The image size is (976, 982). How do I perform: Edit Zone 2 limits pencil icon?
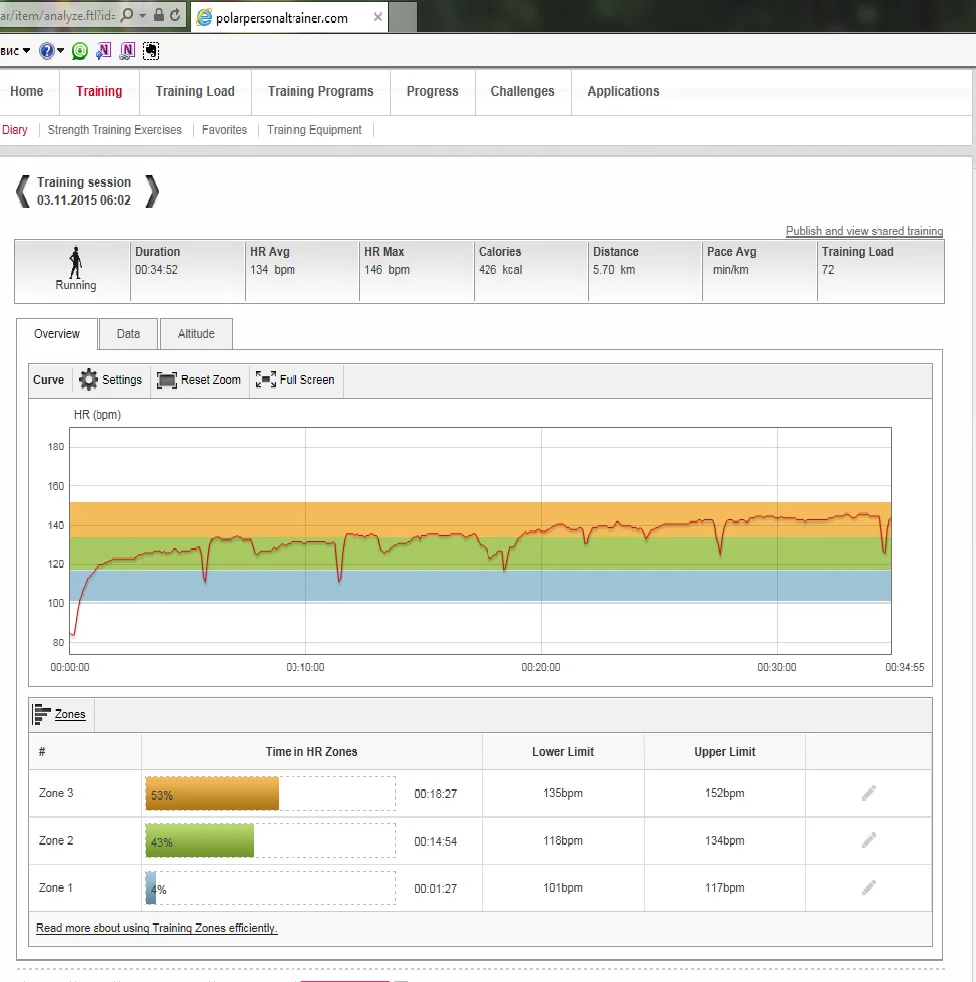coord(868,841)
